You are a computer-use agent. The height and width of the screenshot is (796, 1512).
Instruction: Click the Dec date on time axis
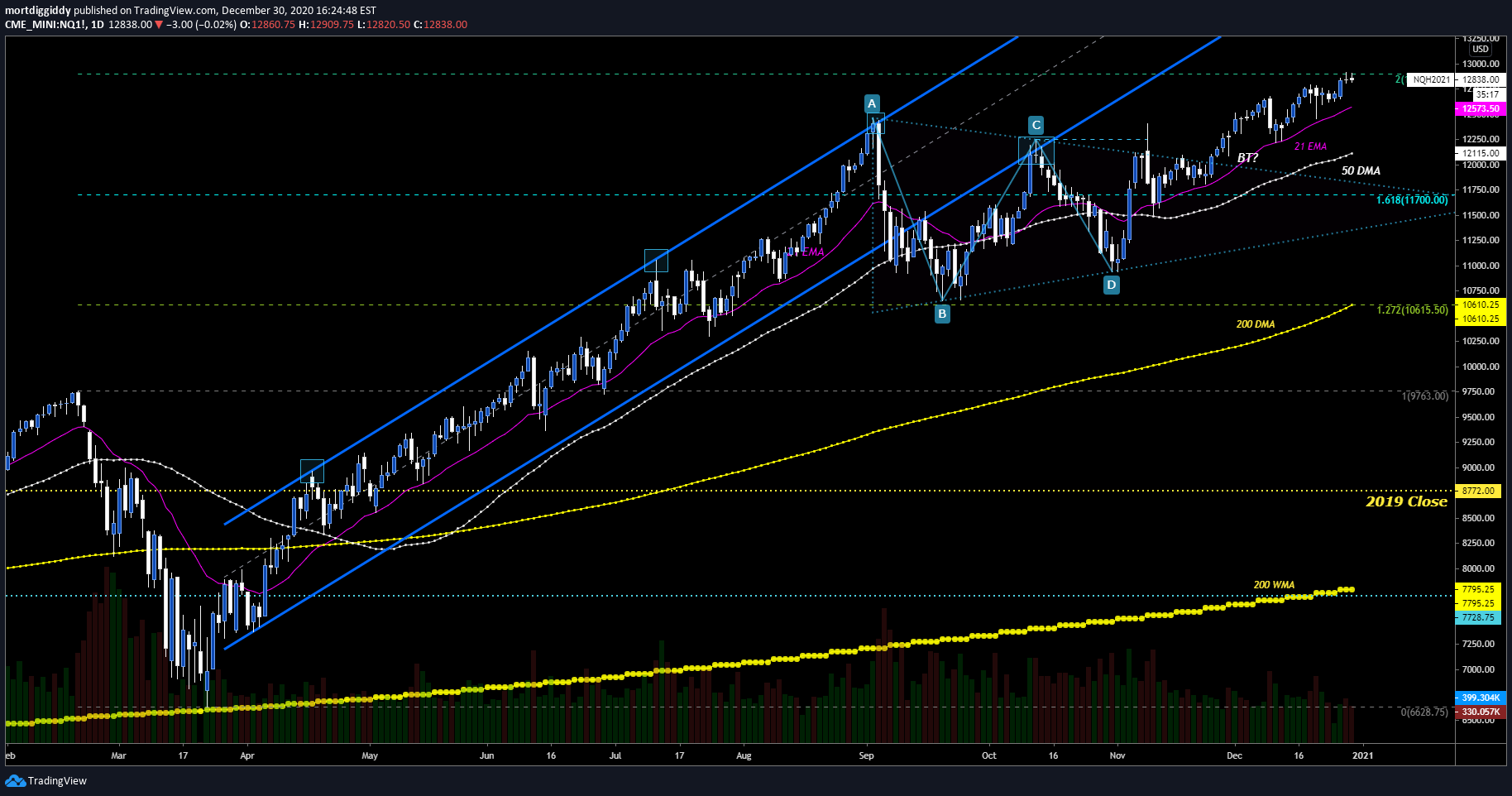pos(1234,755)
